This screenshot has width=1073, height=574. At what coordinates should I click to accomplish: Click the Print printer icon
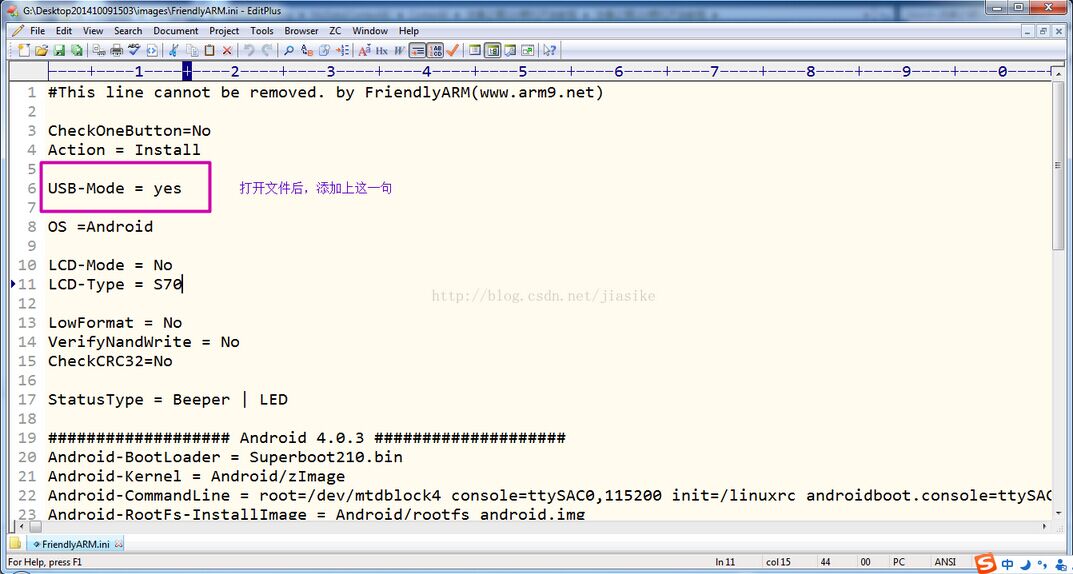pyautogui.click(x=116, y=50)
